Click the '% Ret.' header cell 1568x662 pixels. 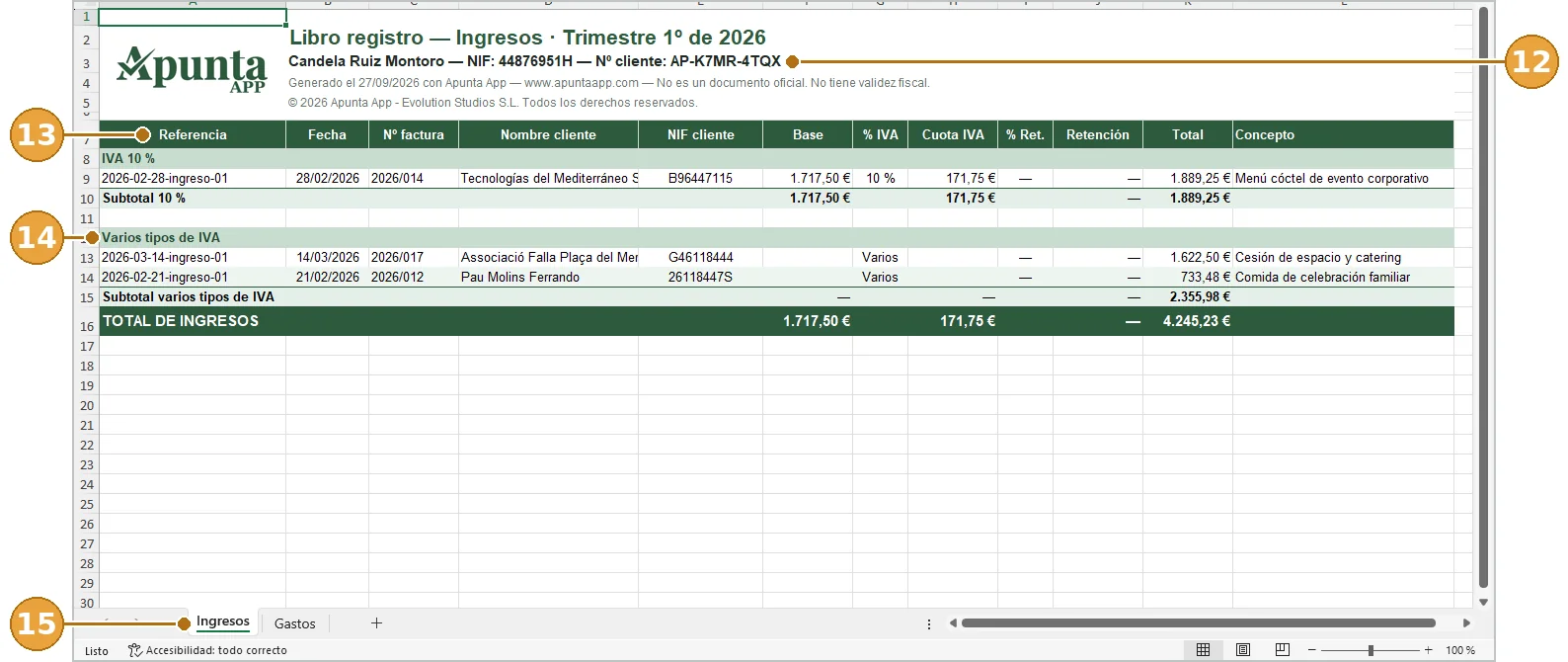1025,134
